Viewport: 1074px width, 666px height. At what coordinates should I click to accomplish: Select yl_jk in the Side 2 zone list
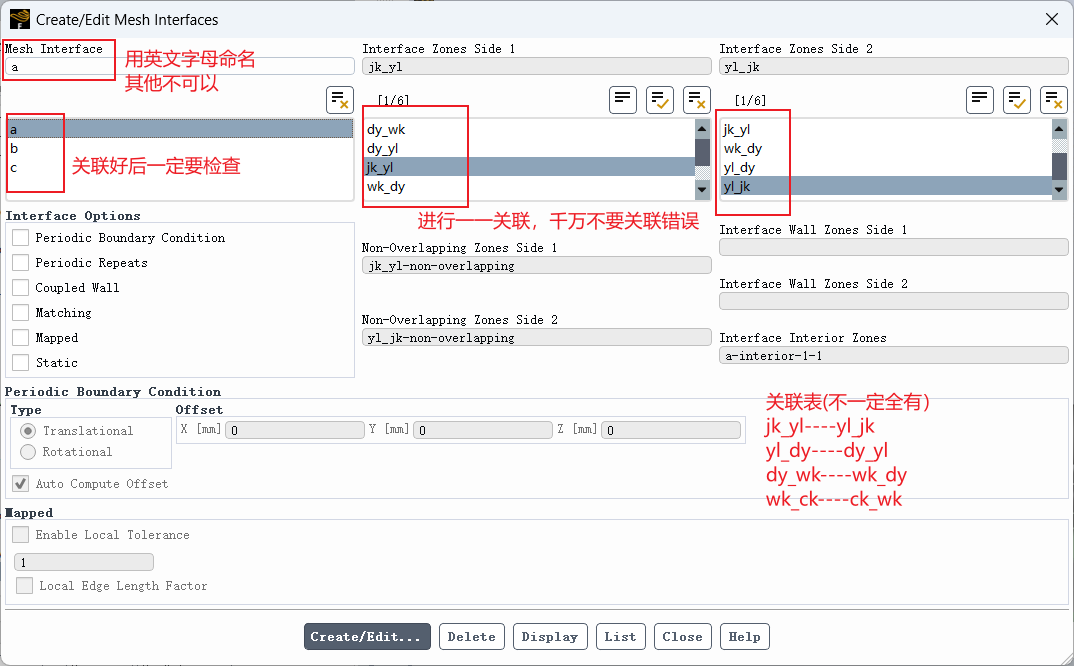point(886,186)
